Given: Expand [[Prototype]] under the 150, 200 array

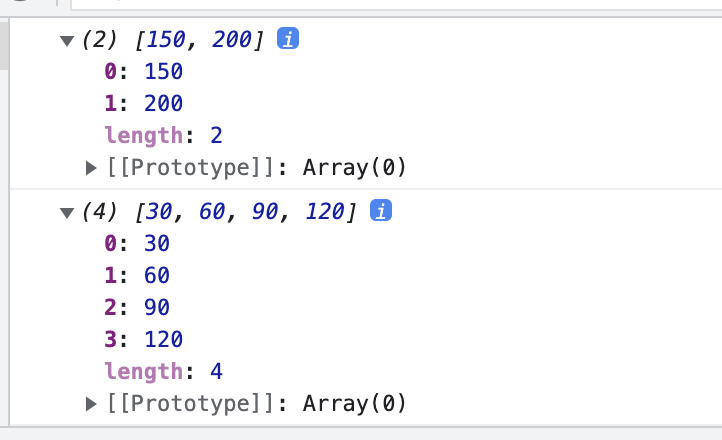Looking at the screenshot, I should click(91, 168).
